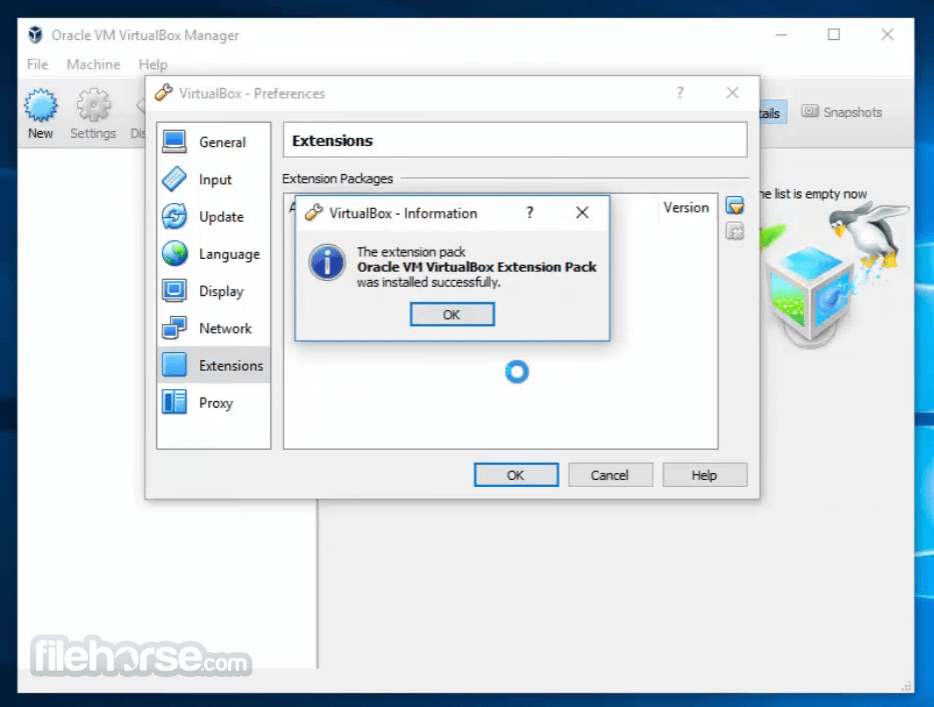Click the Extensions blue square icon
Screen dimensions: 934x707
(175, 365)
